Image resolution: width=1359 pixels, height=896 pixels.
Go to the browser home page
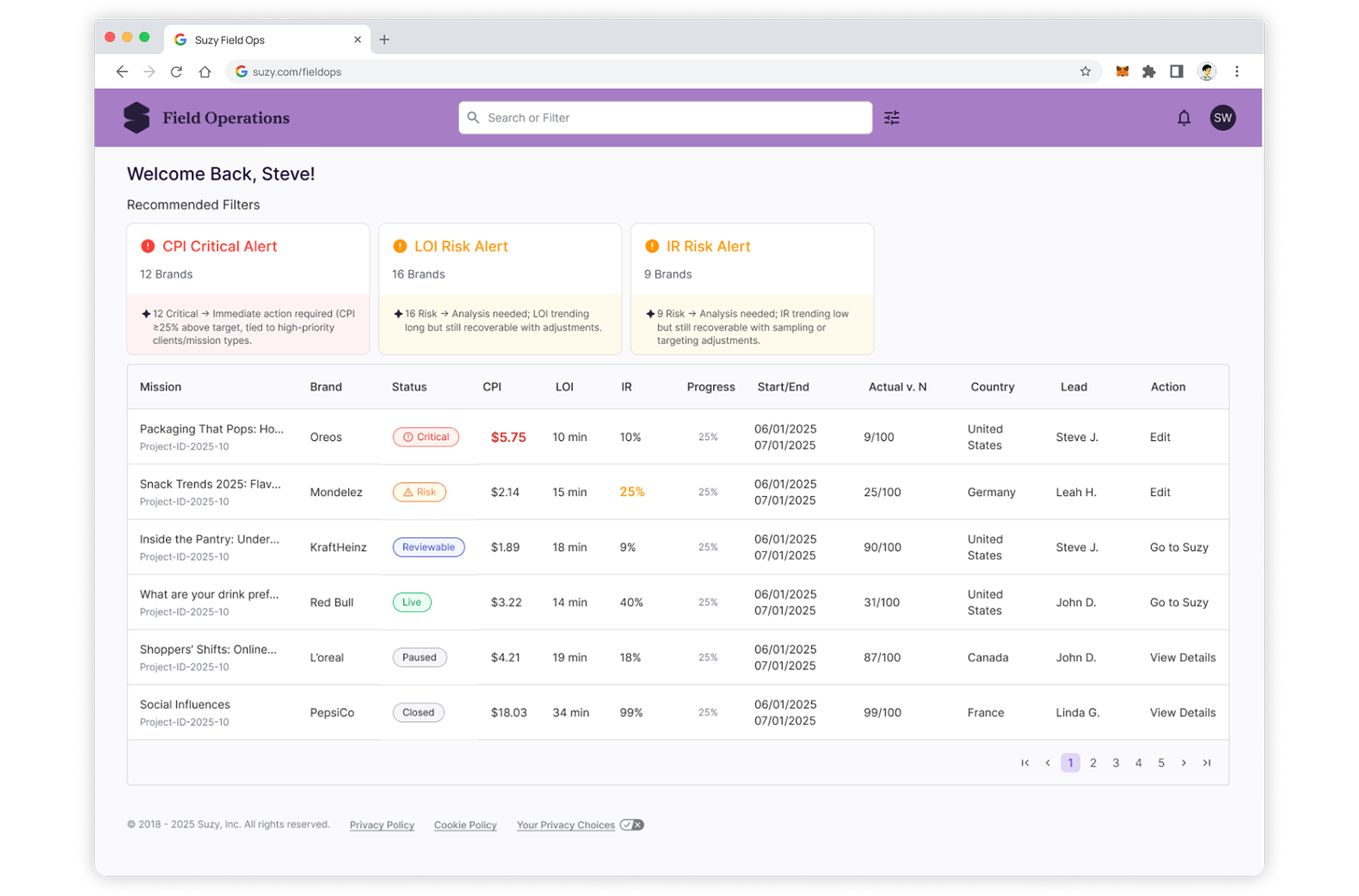click(x=205, y=71)
